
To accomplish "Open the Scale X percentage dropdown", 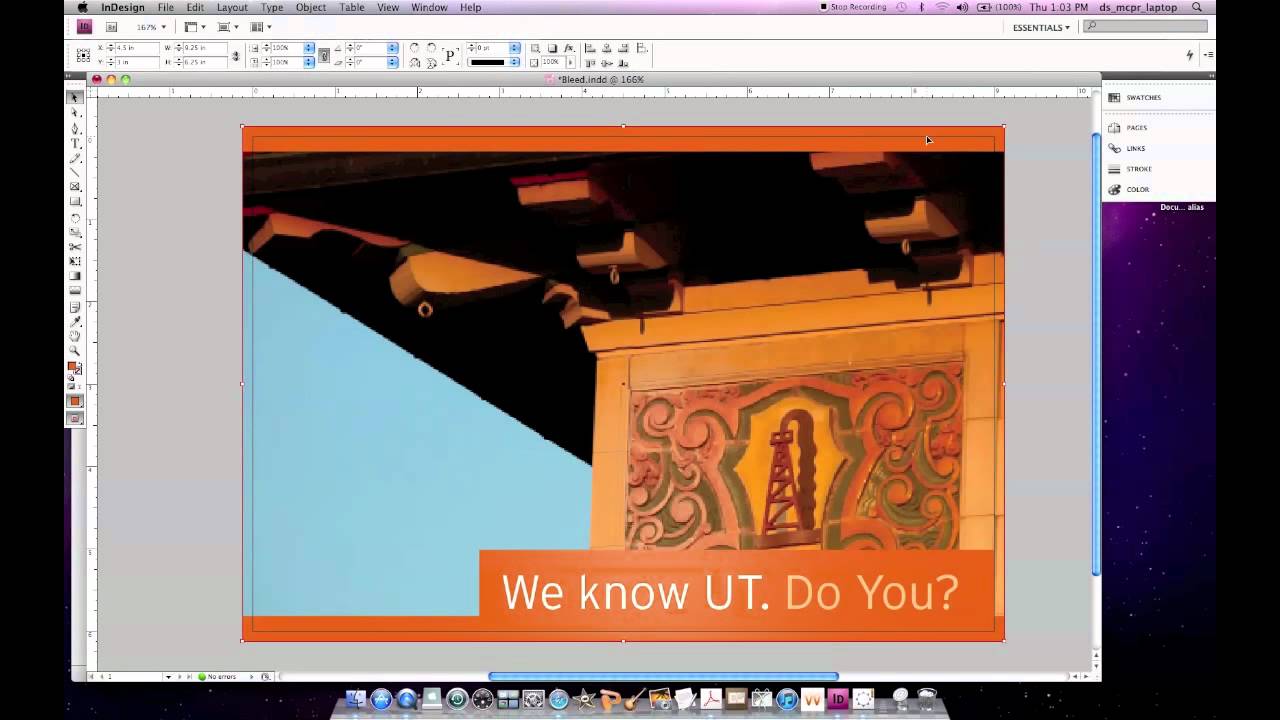I will click(309, 48).
